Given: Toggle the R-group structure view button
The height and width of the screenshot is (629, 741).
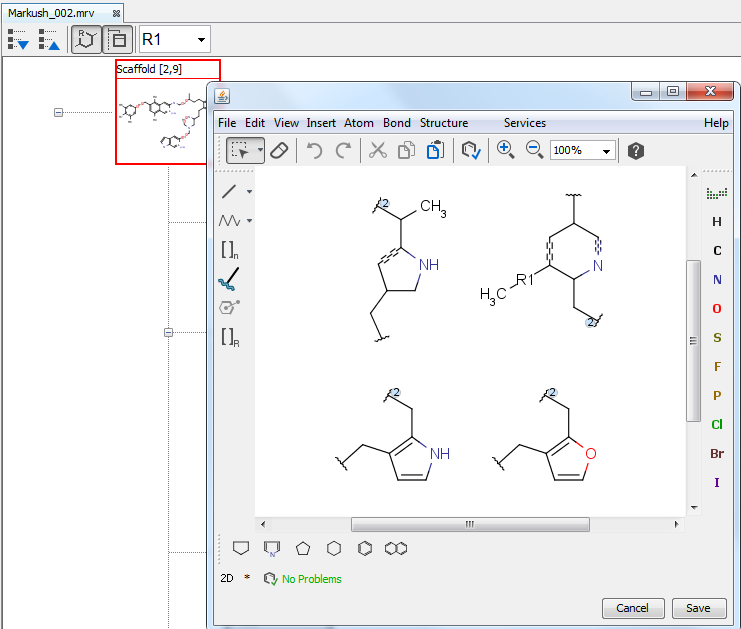Looking at the screenshot, I should tap(86, 40).
